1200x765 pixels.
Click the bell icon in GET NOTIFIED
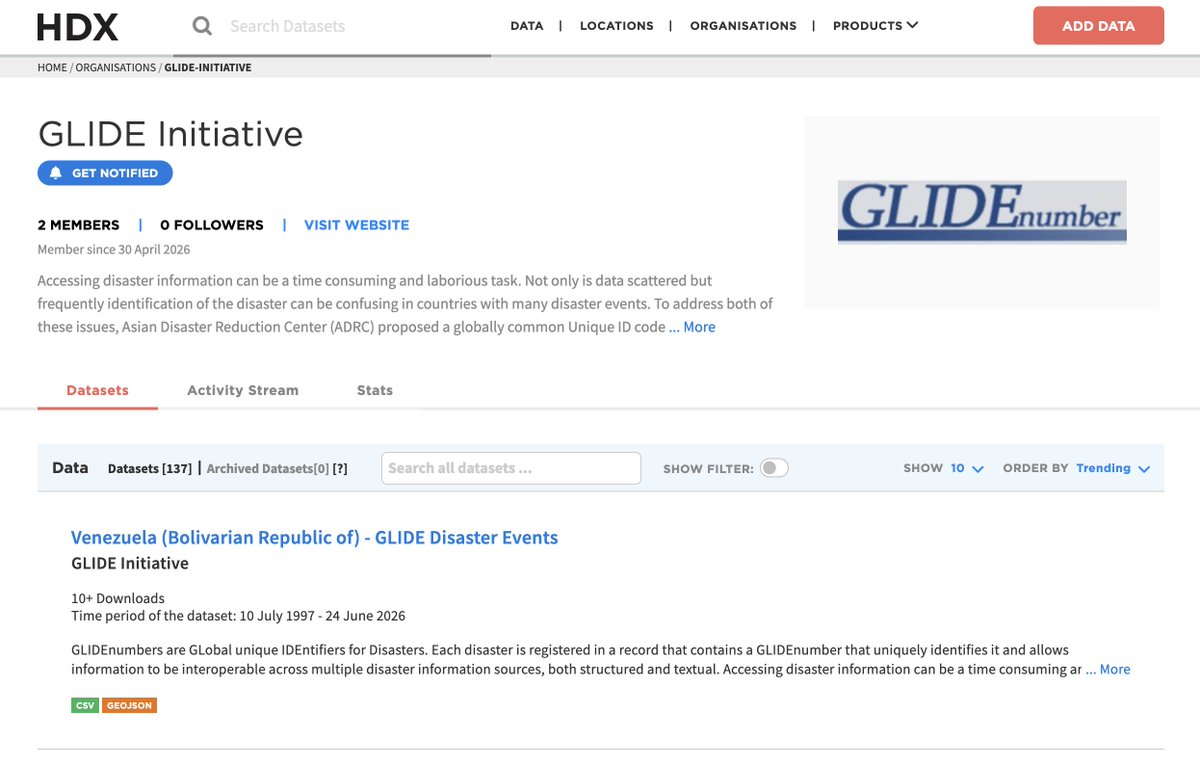56,173
